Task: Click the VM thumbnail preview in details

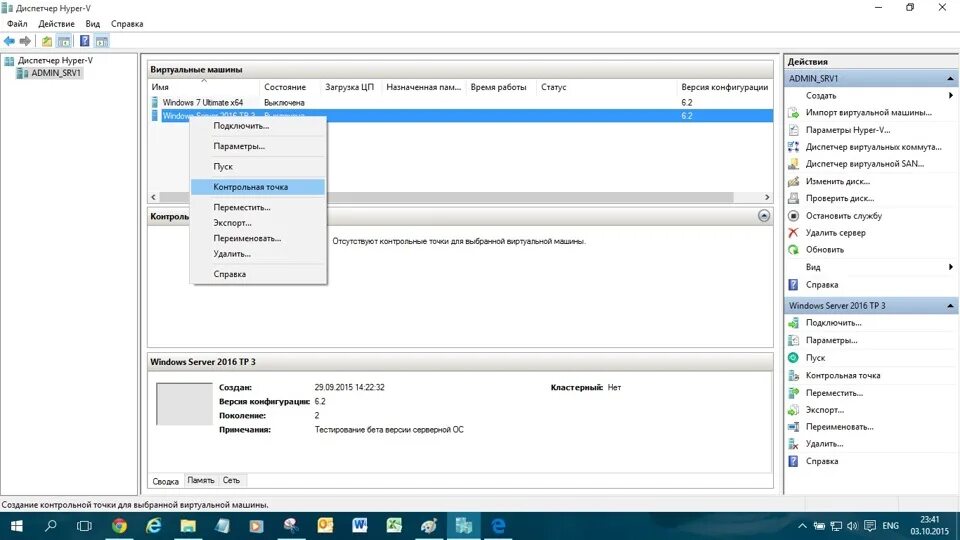Action: click(184, 403)
